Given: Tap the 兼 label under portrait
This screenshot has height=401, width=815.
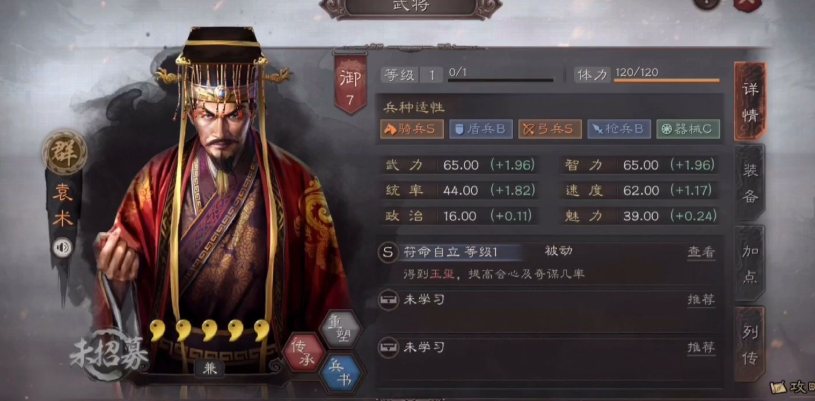Looking at the screenshot, I should click(x=210, y=368).
